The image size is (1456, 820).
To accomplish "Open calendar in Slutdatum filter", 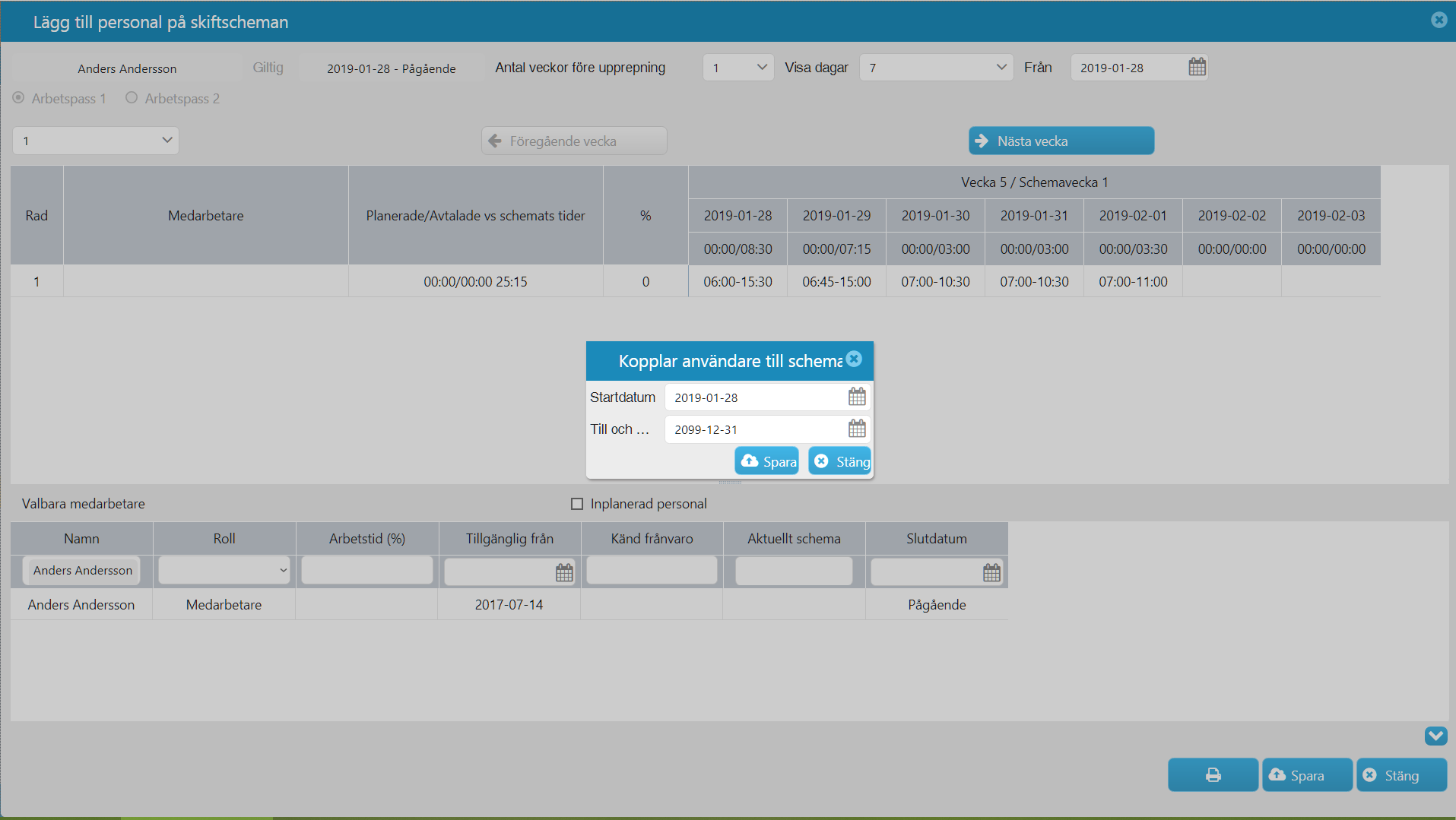I will coord(991,572).
